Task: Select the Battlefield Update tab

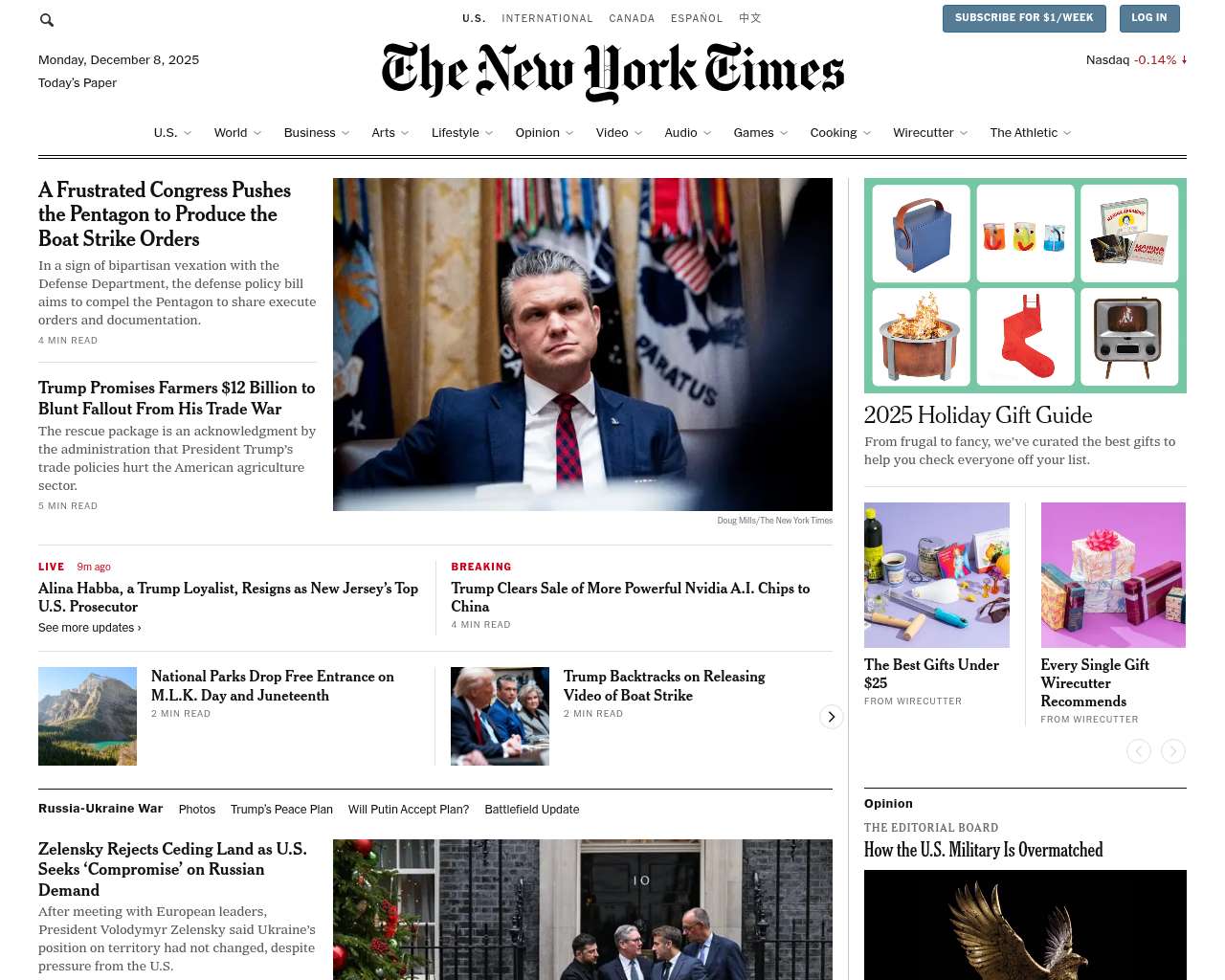Action: click(532, 810)
